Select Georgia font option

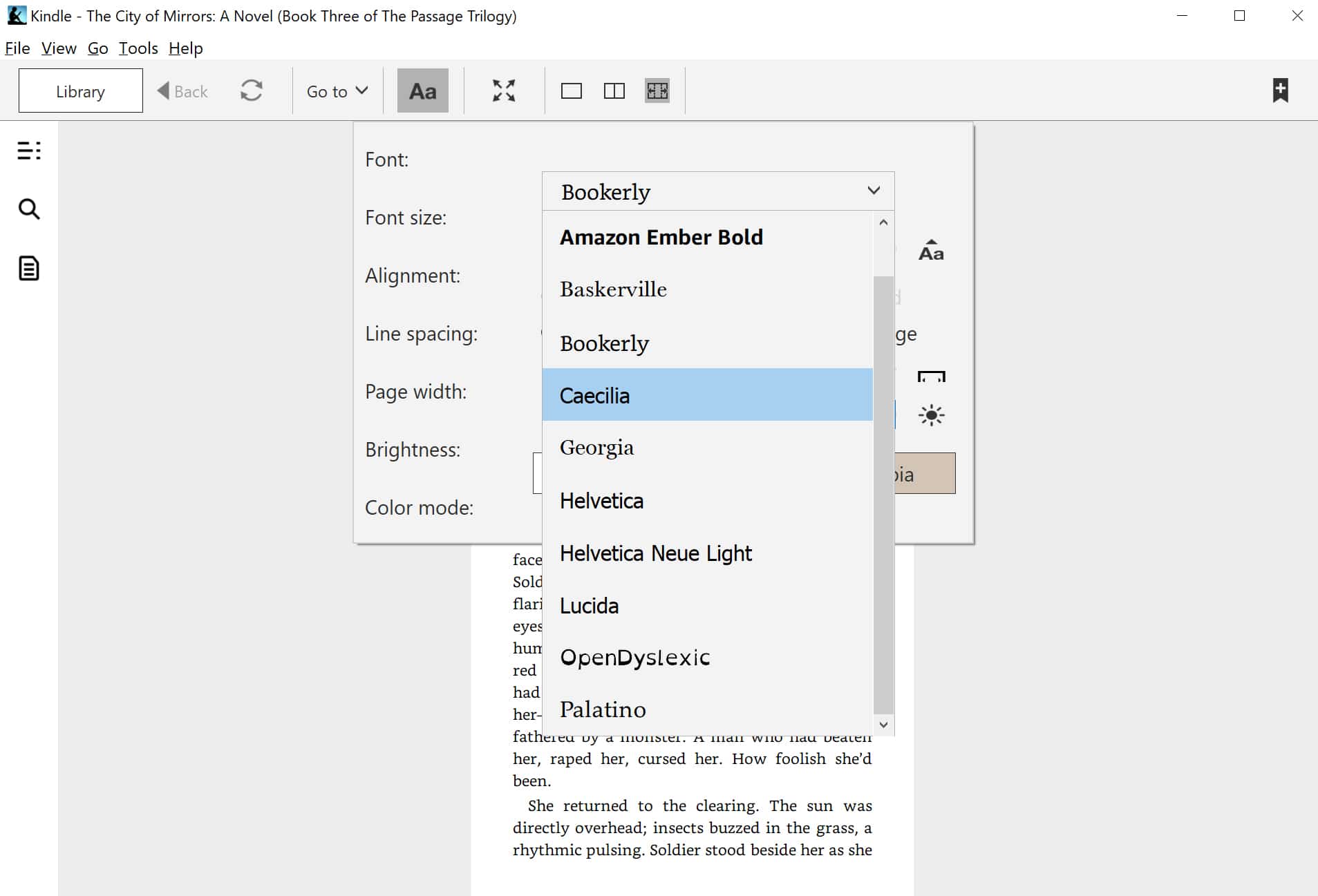click(708, 447)
